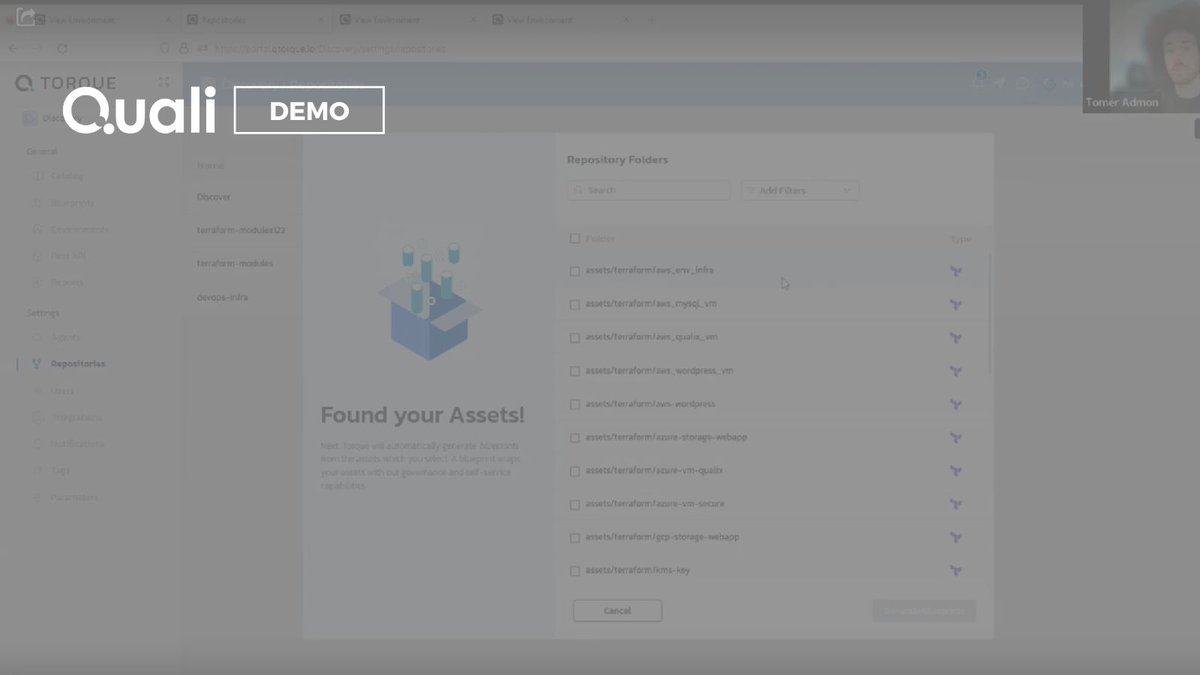1200x675 pixels.
Task: Open the Notifications settings icon
Action: [x=38, y=444]
